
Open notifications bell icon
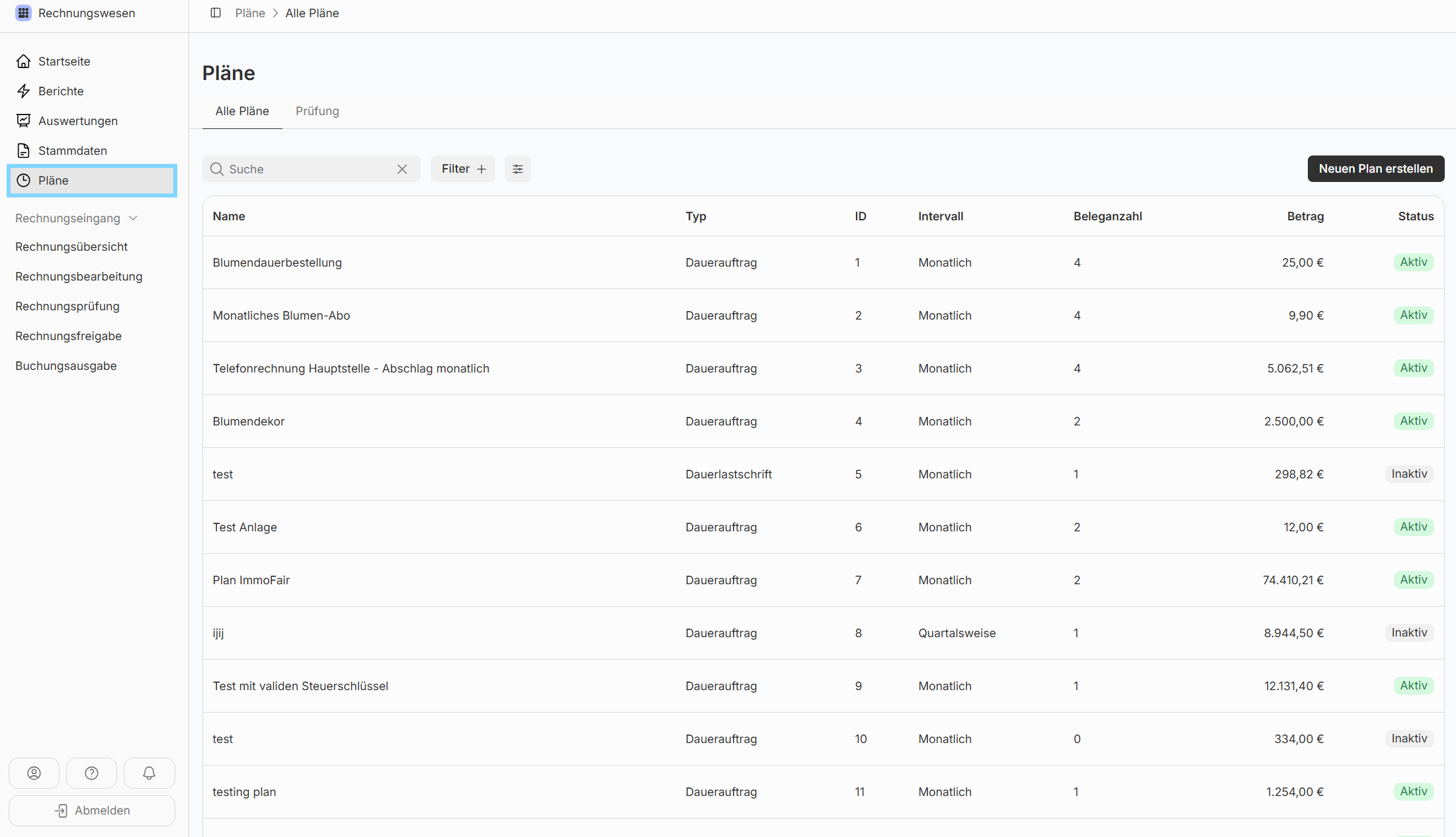[149, 773]
